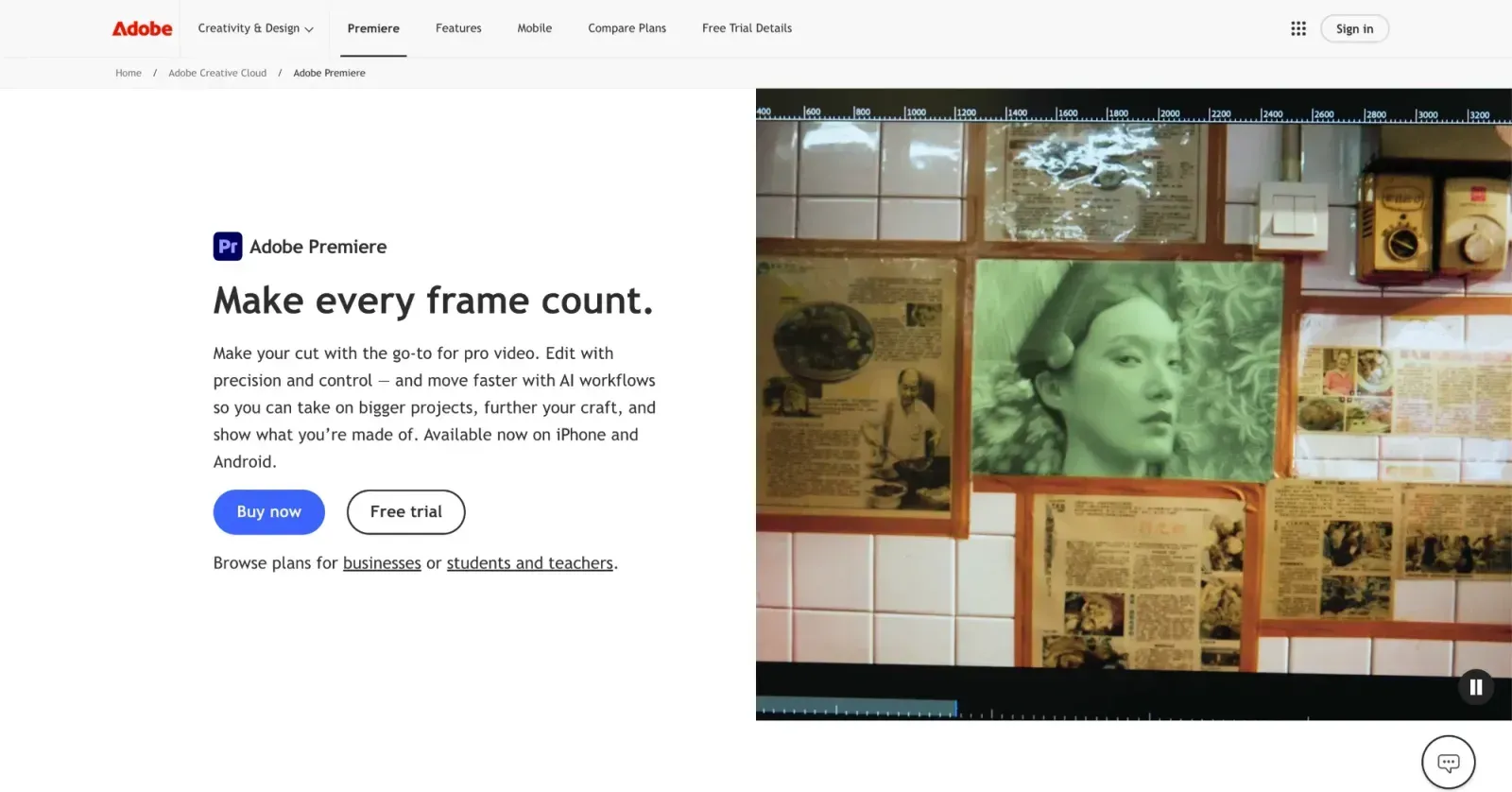Viewport: 1512px width, 792px height.
Task: Click the Adobe Premiere breadcrumb text
Action: point(329,73)
